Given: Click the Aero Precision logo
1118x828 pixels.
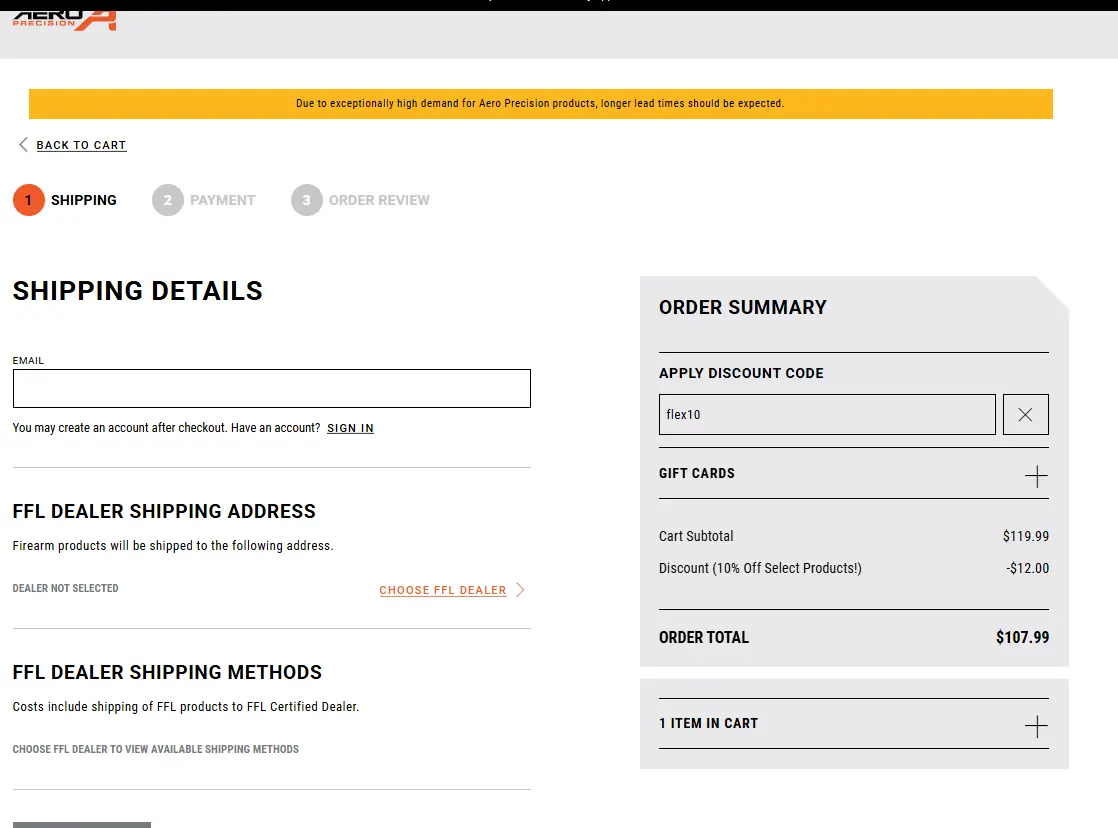Looking at the screenshot, I should coord(65,20).
